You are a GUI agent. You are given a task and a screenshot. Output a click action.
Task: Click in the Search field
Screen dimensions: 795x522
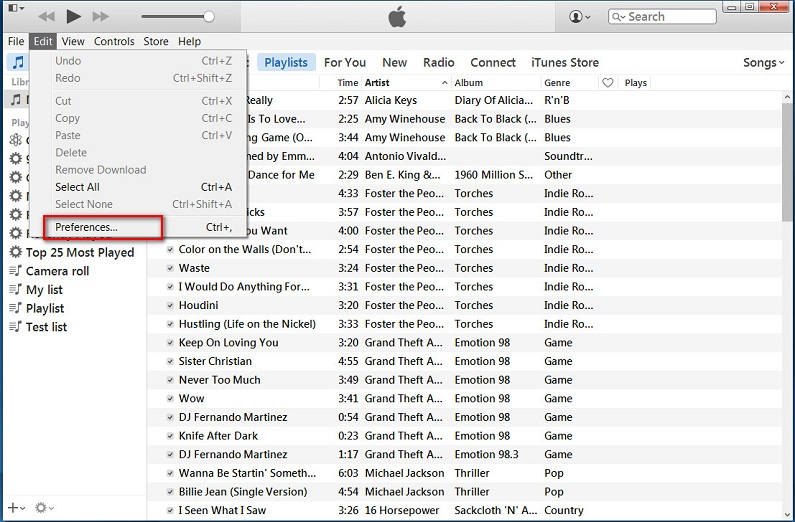coord(662,17)
